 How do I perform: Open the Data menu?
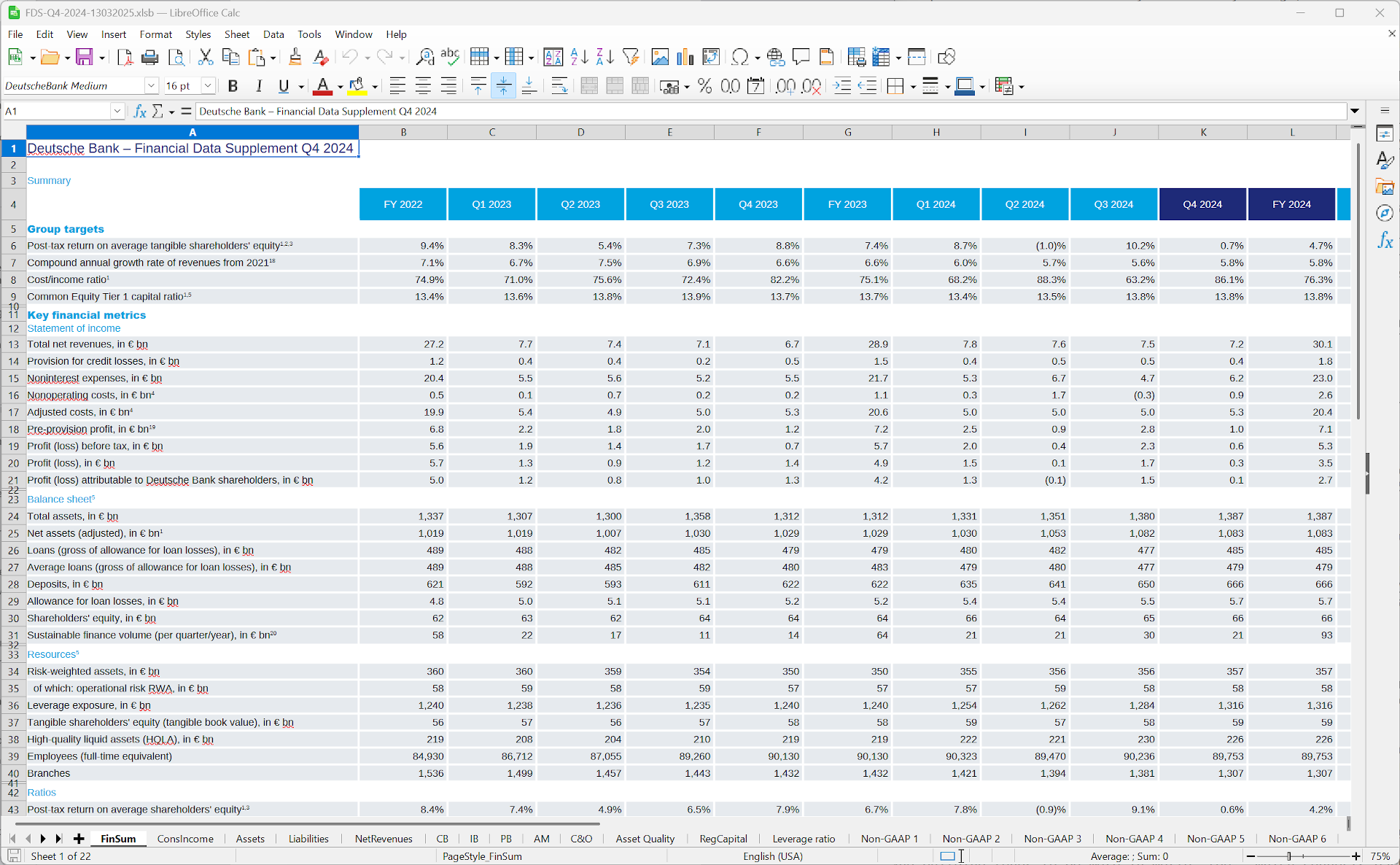pos(273,34)
